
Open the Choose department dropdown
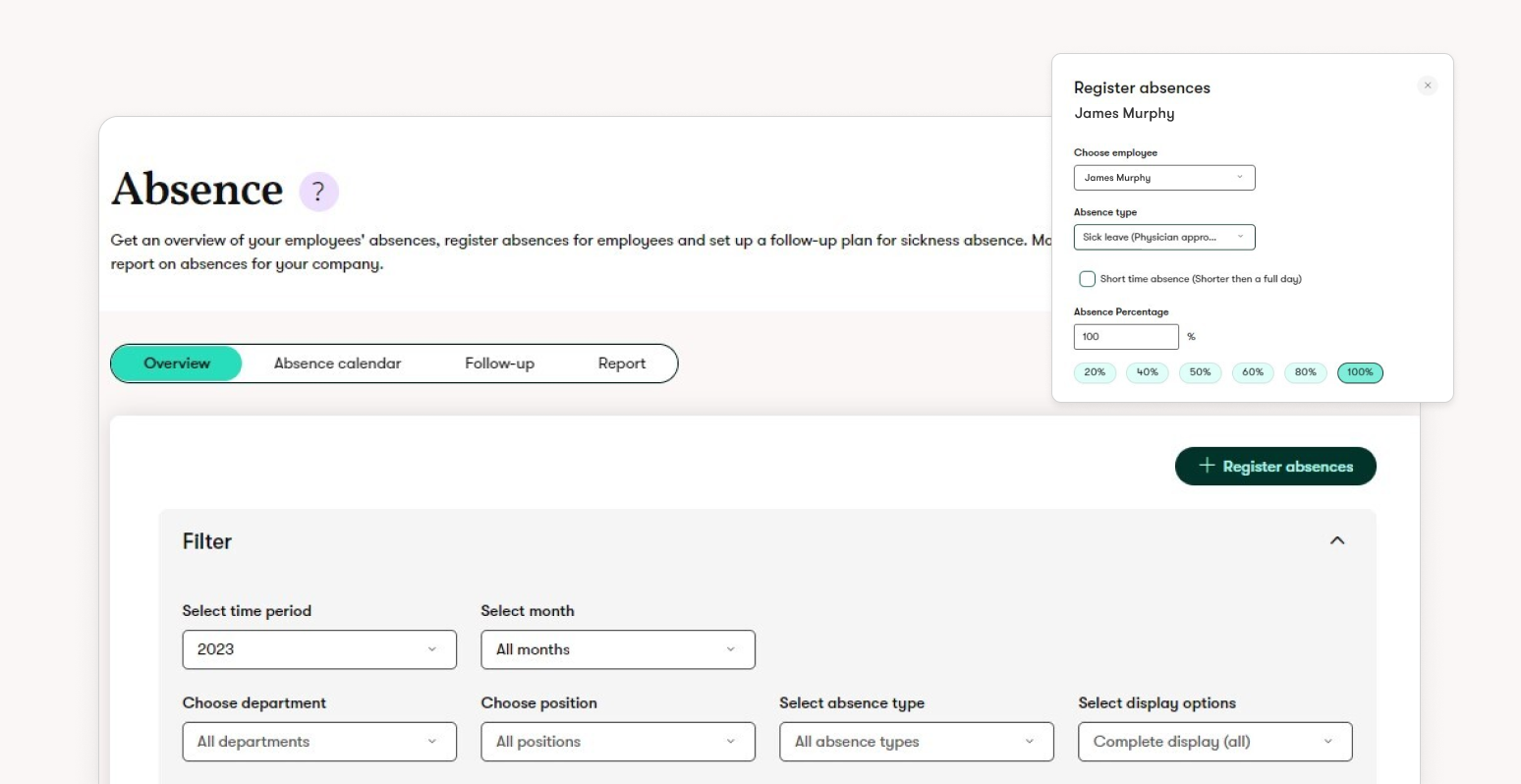pos(319,742)
